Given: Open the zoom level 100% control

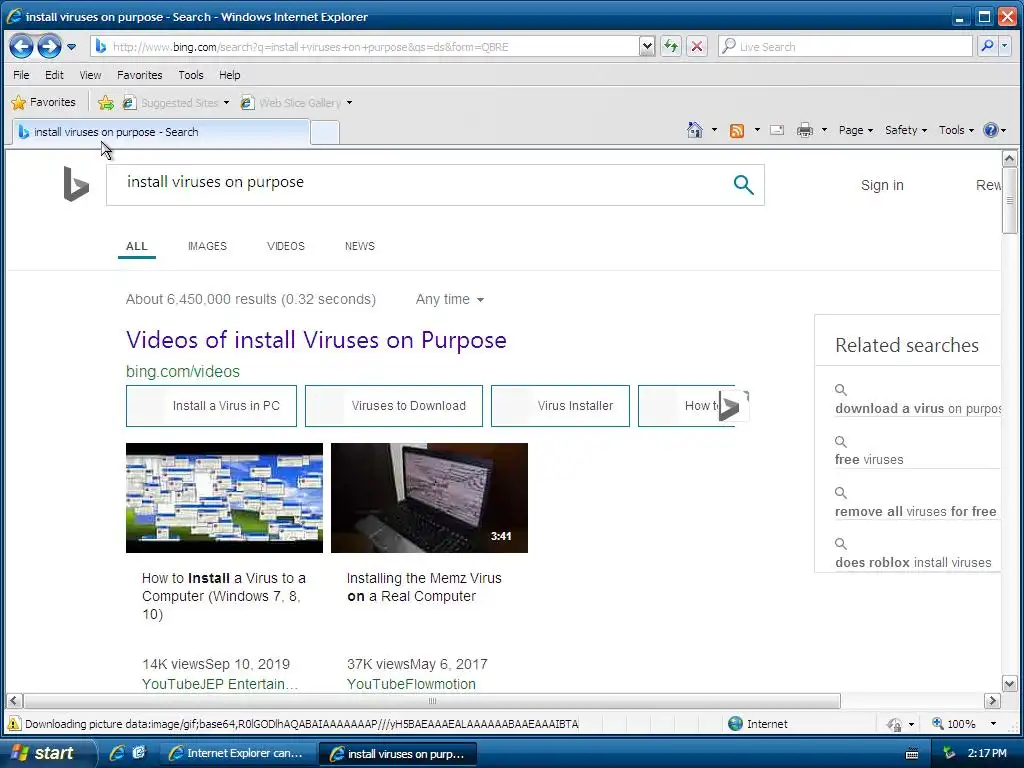Looking at the screenshot, I should tap(963, 724).
